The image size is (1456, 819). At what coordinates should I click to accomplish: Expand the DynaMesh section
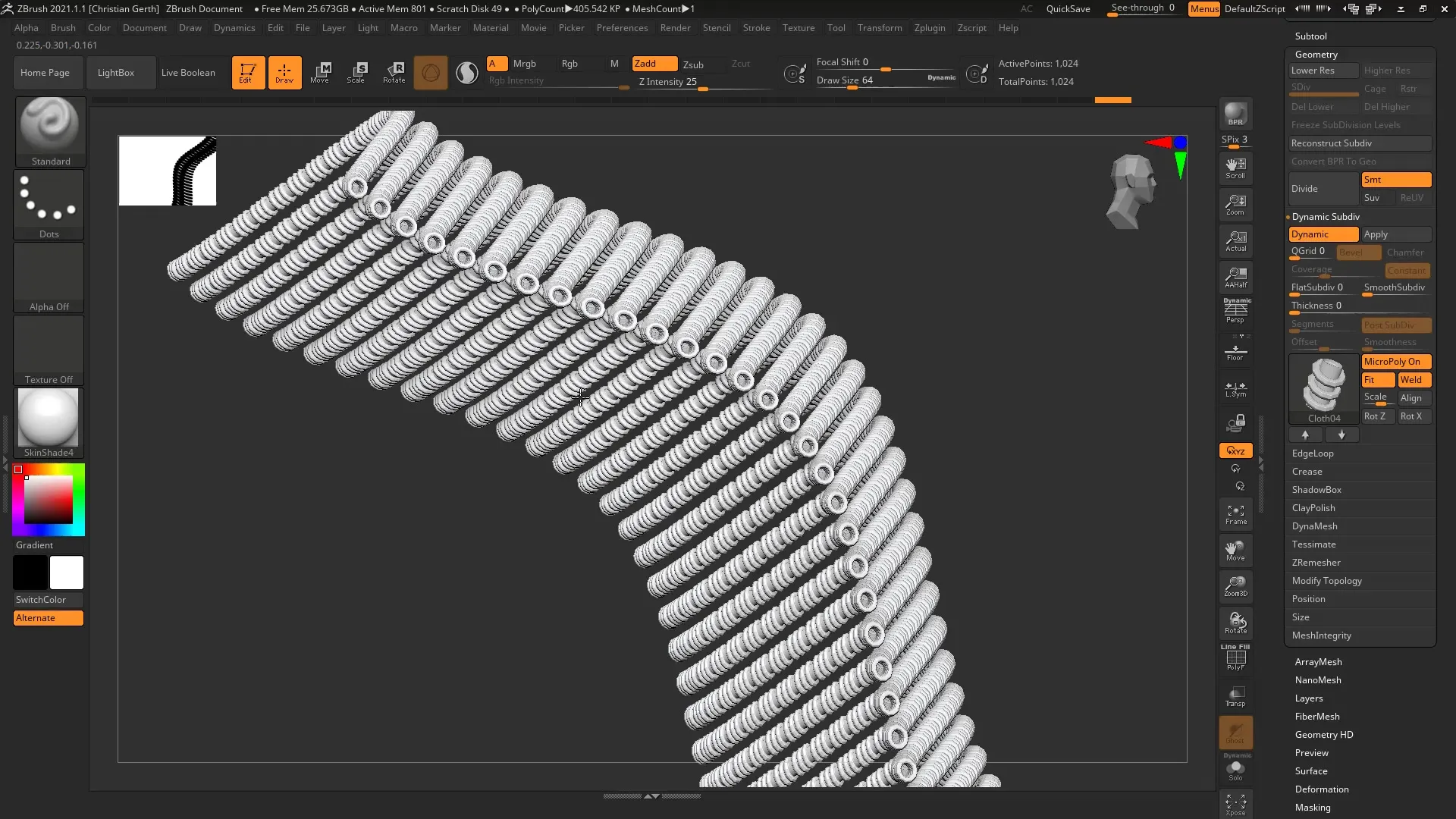[x=1314, y=526]
